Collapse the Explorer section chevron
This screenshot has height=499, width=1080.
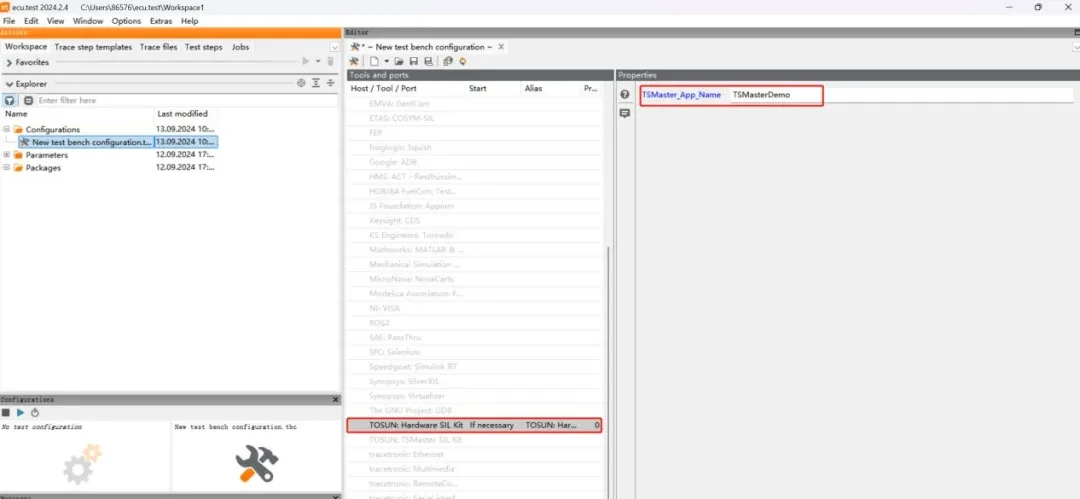(9, 84)
